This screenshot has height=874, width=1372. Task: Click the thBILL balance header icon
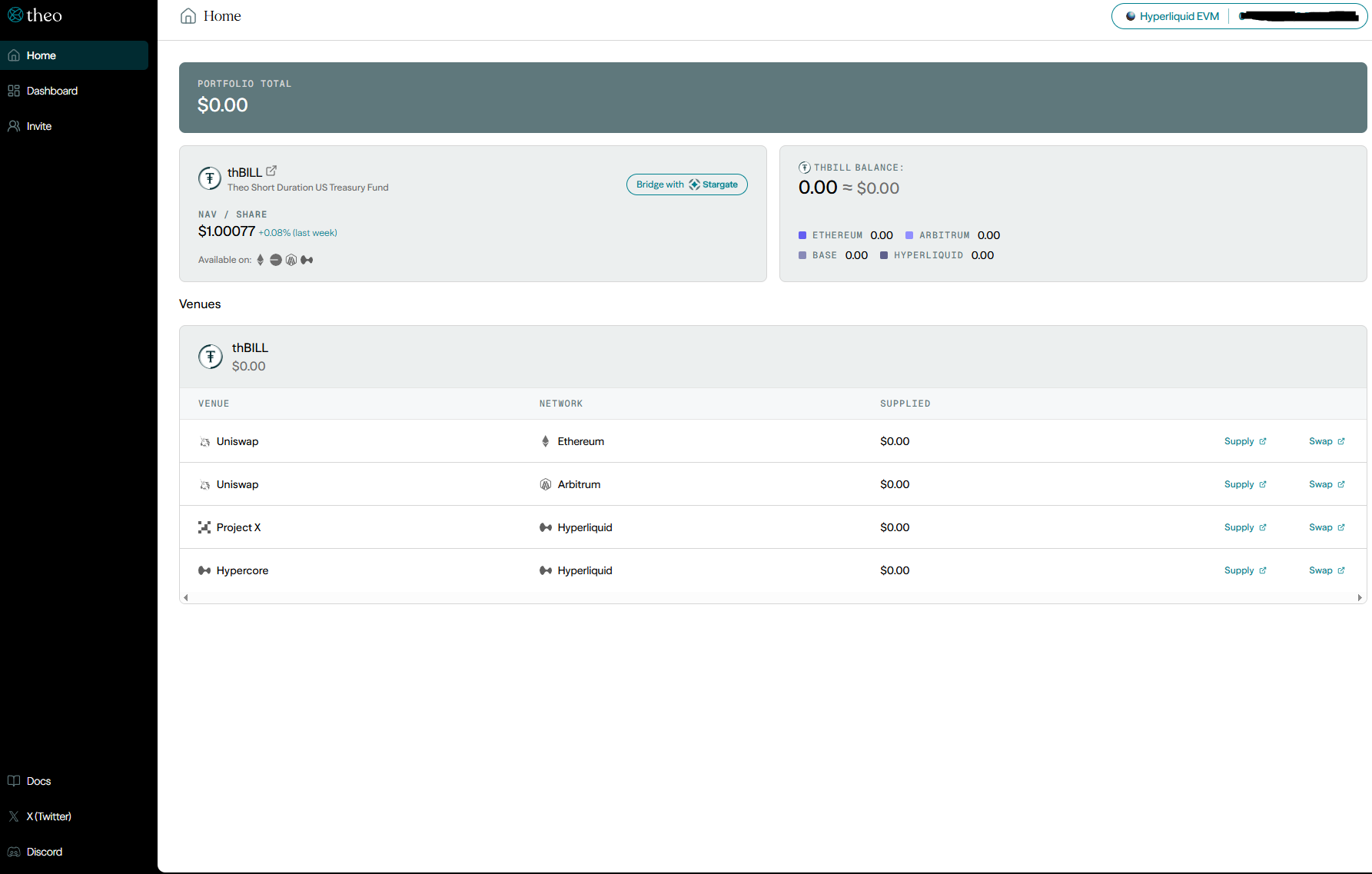[x=805, y=168]
